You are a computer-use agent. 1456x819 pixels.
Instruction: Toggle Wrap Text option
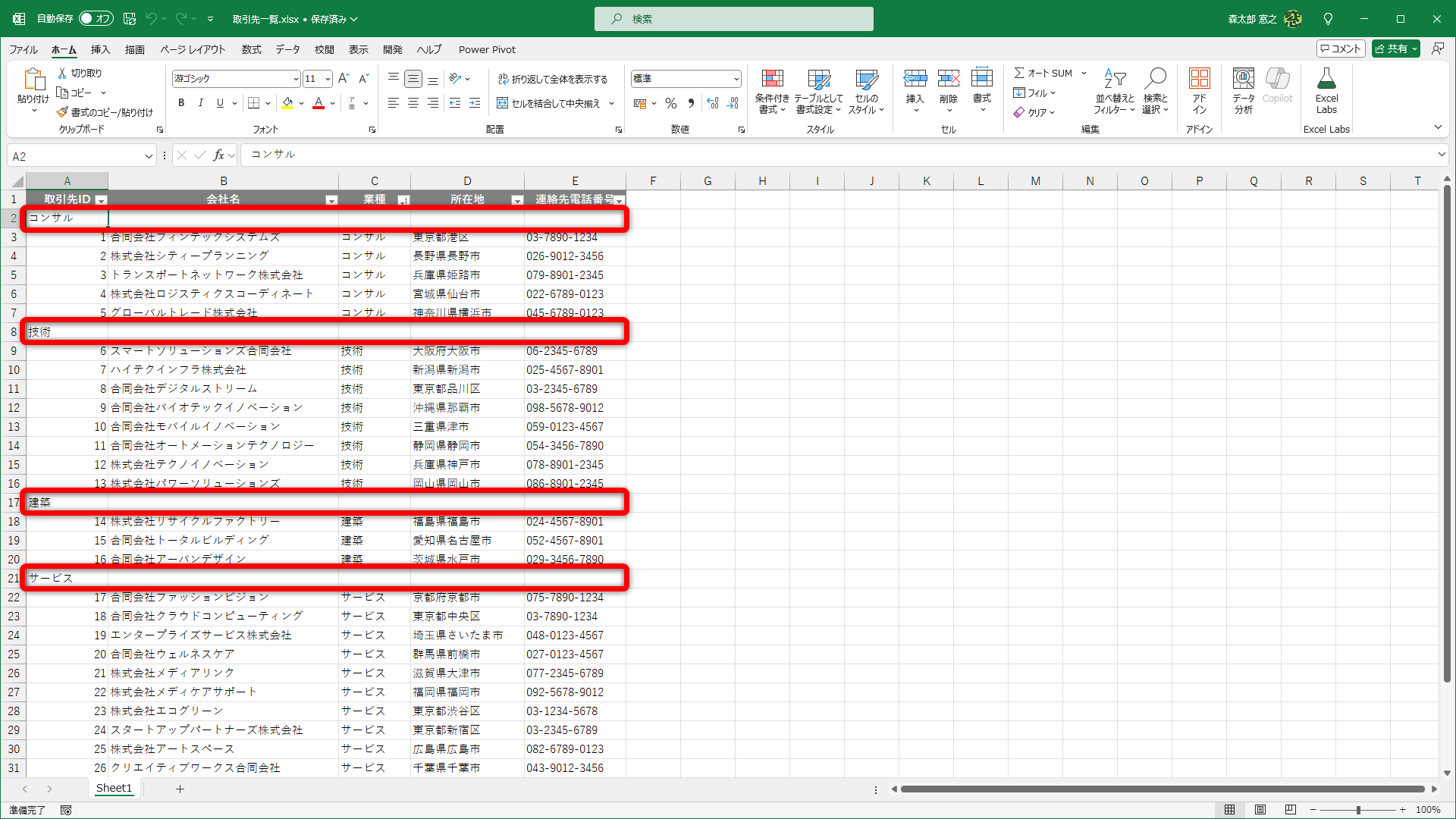pos(552,79)
